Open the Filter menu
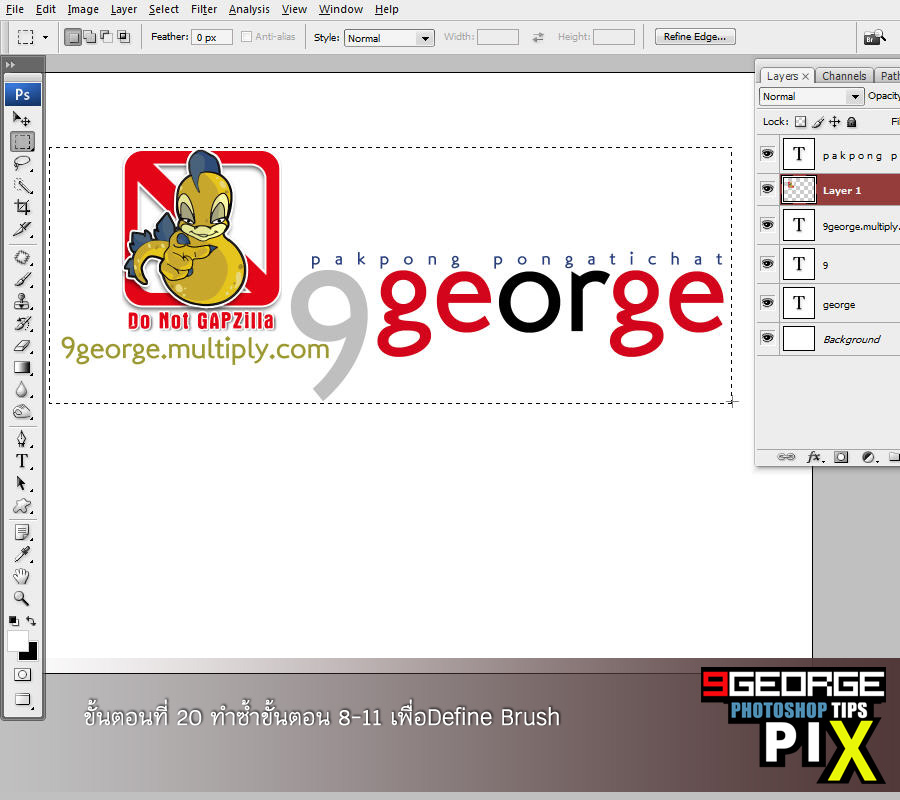 point(204,9)
